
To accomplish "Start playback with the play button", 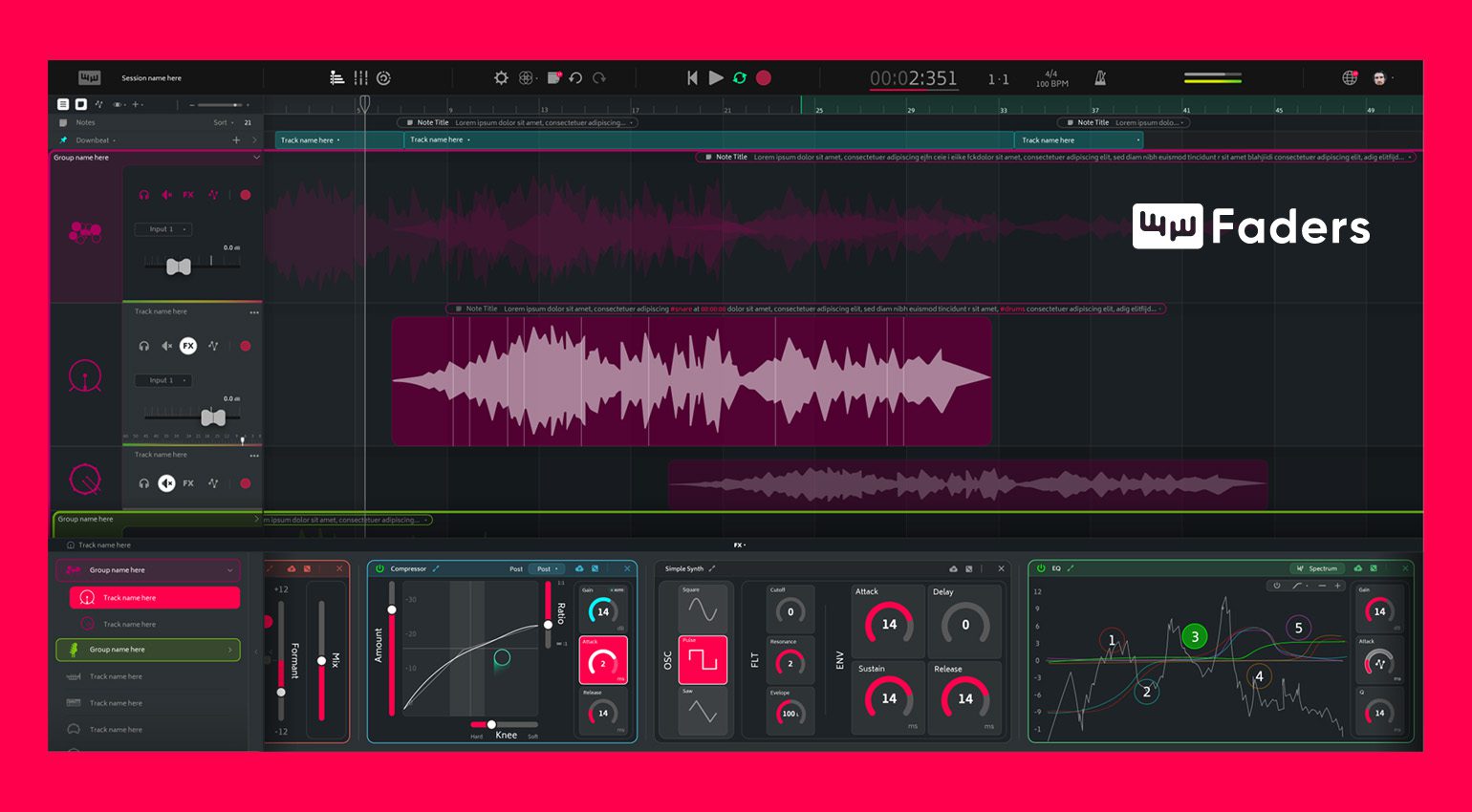I will [x=716, y=78].
